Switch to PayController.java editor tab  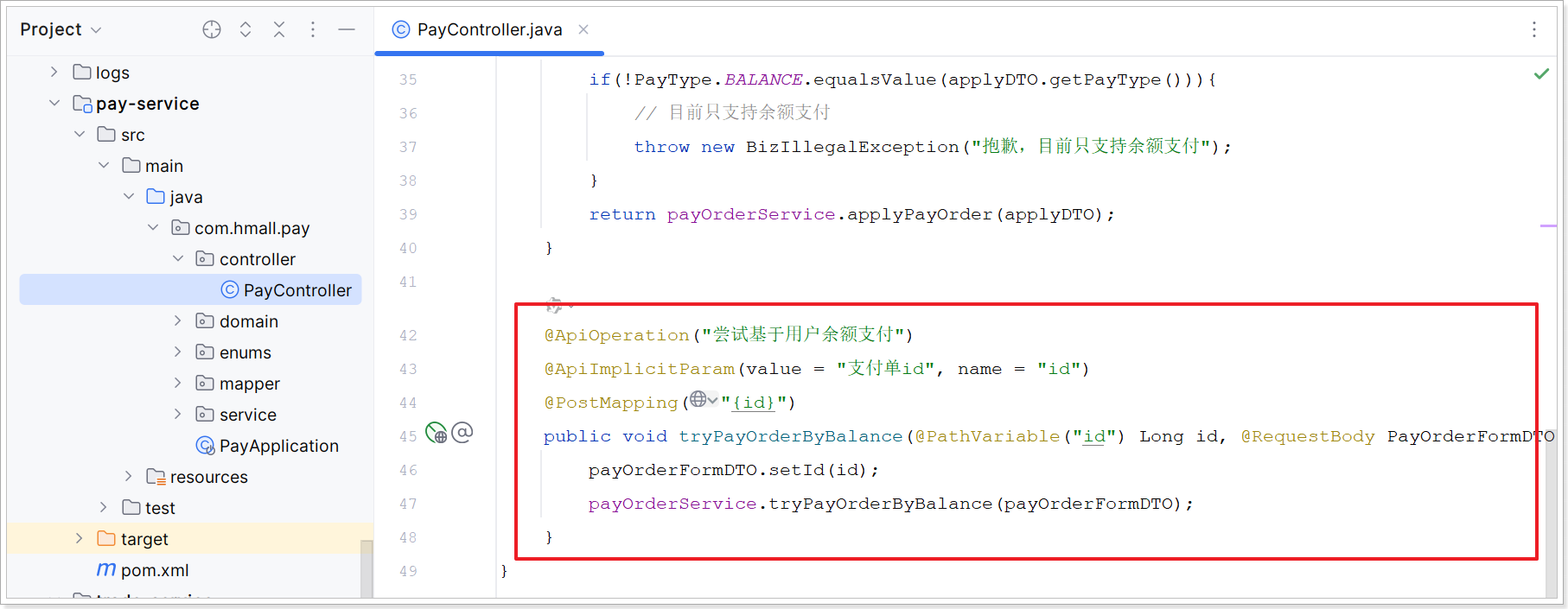[x=489, y=30]
